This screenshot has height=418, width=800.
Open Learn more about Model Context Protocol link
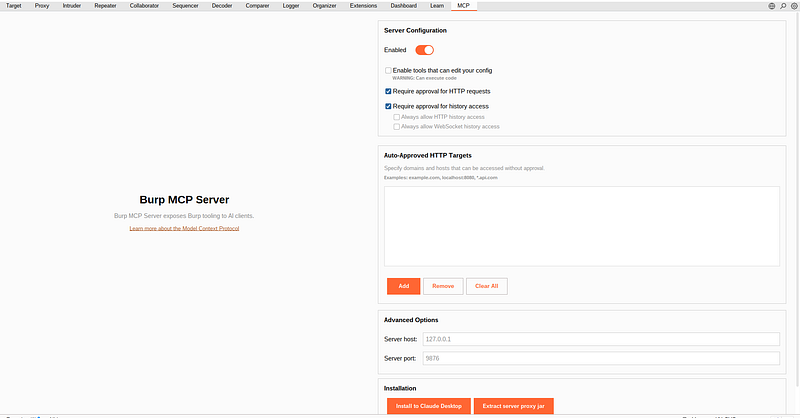(184, 229)
